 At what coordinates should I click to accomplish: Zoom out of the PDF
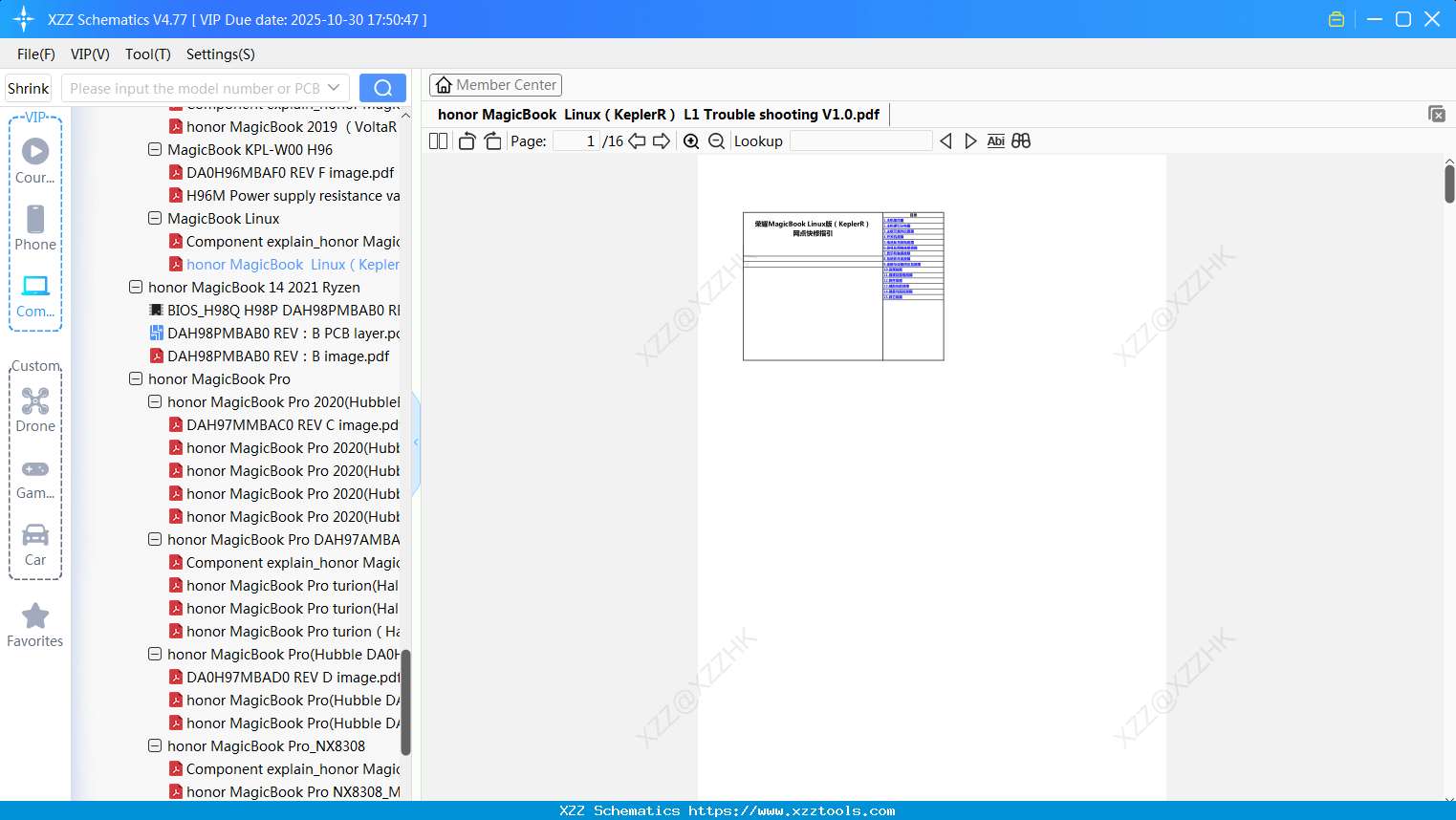pos(716,141)
